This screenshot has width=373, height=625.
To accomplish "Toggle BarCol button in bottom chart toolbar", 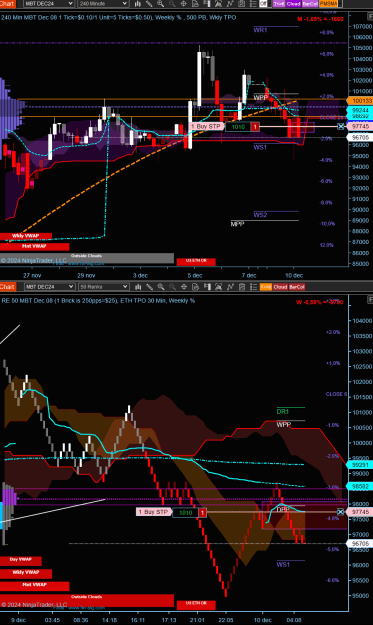I will point(297,287).
